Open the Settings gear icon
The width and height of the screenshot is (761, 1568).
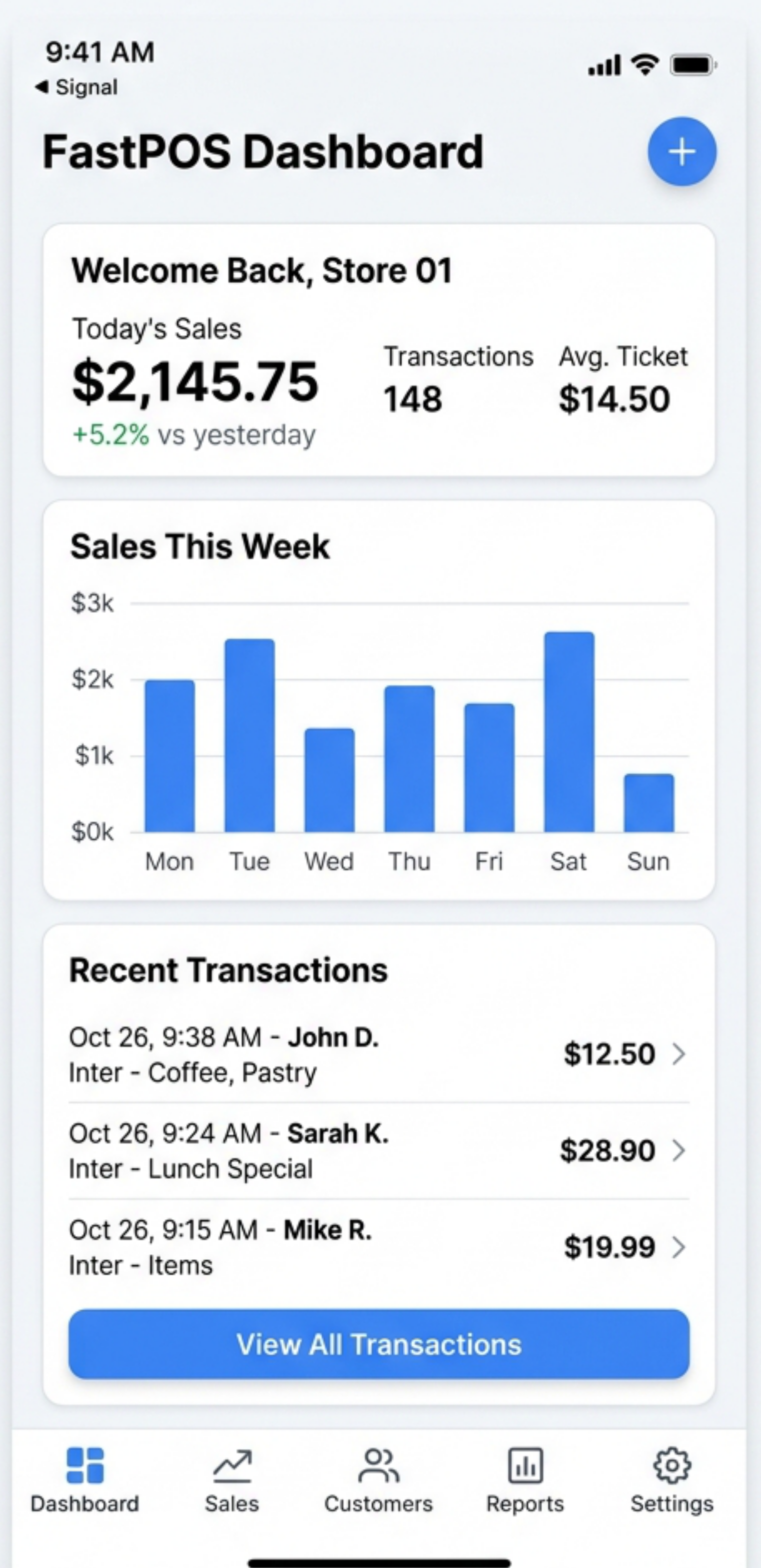672,1465
